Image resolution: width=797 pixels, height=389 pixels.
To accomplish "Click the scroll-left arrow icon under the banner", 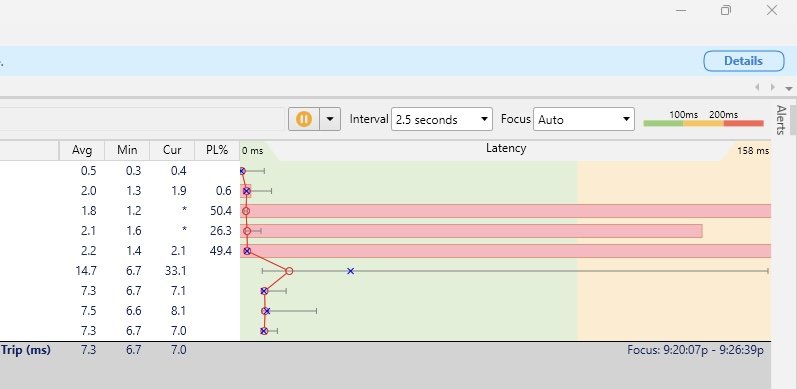I will click(x=757, y=87).
